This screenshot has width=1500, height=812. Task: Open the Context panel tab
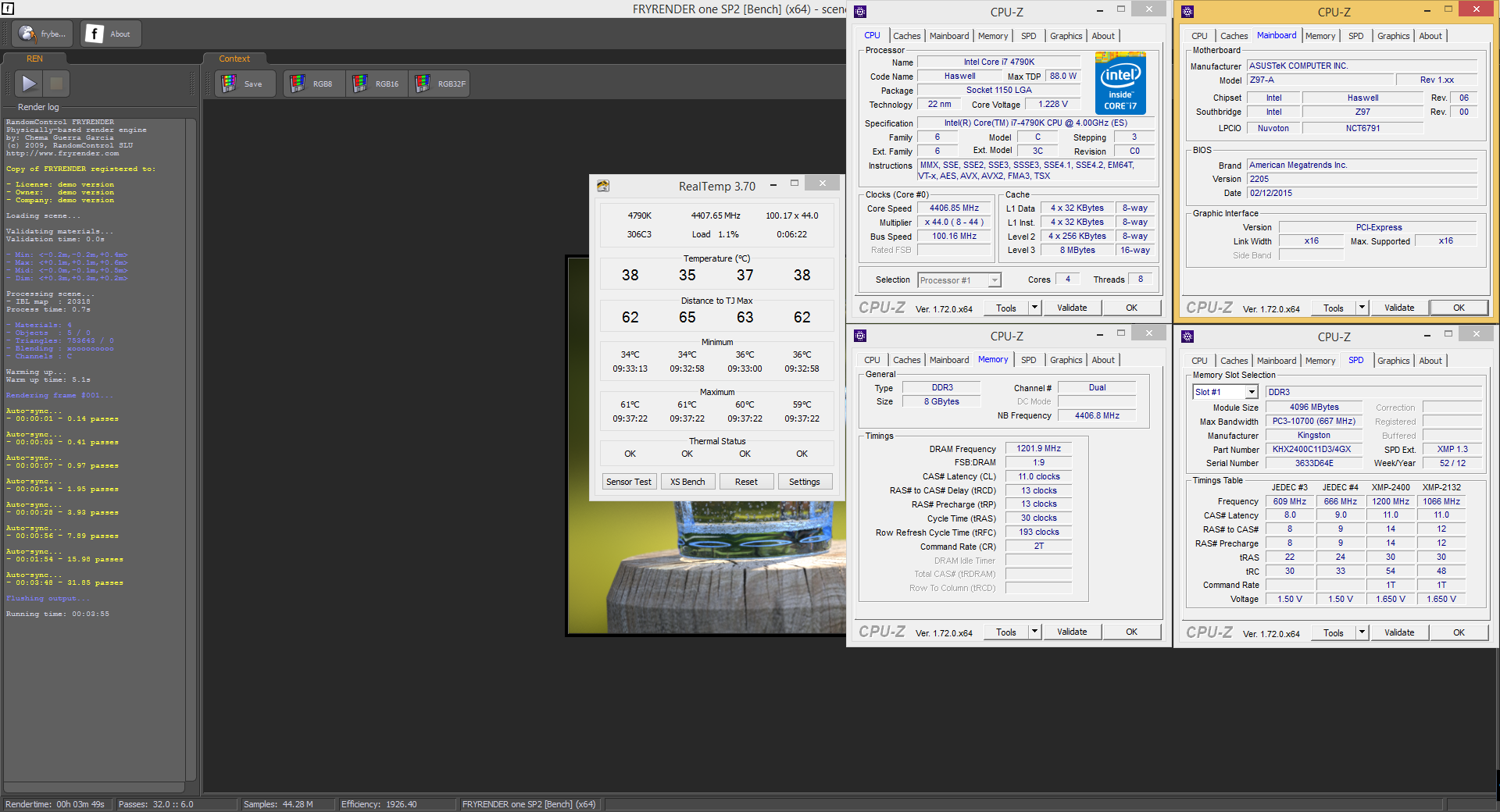pos(234,59)
